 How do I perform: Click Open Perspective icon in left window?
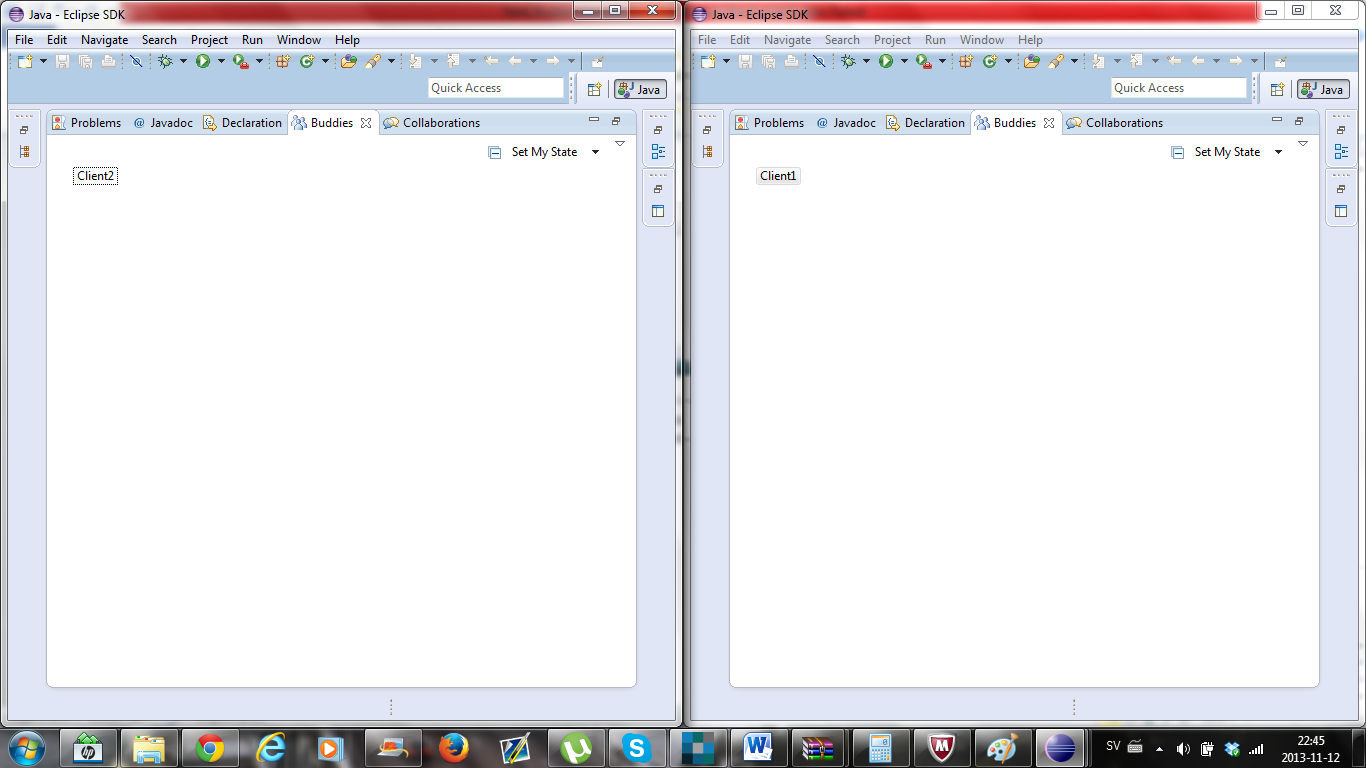[x=594, y=89]
